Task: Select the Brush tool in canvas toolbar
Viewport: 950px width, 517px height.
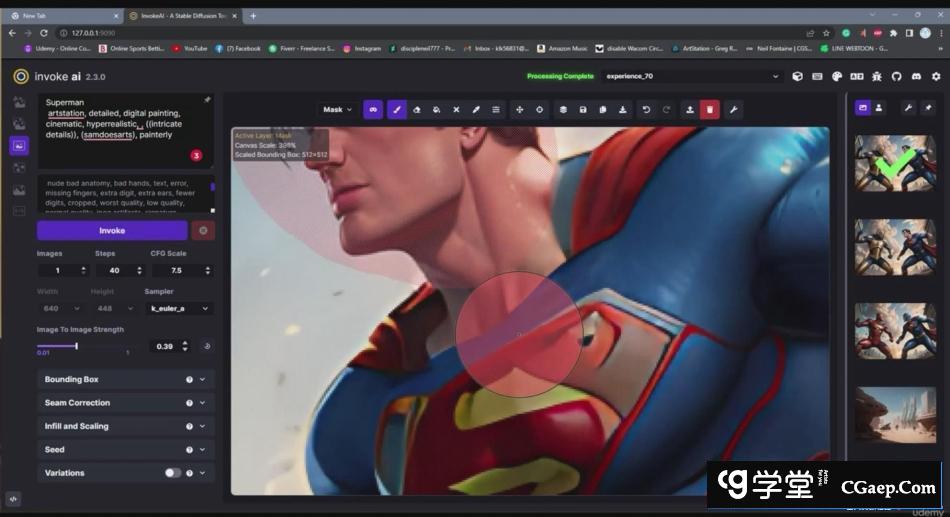Action: click(397, 110)
